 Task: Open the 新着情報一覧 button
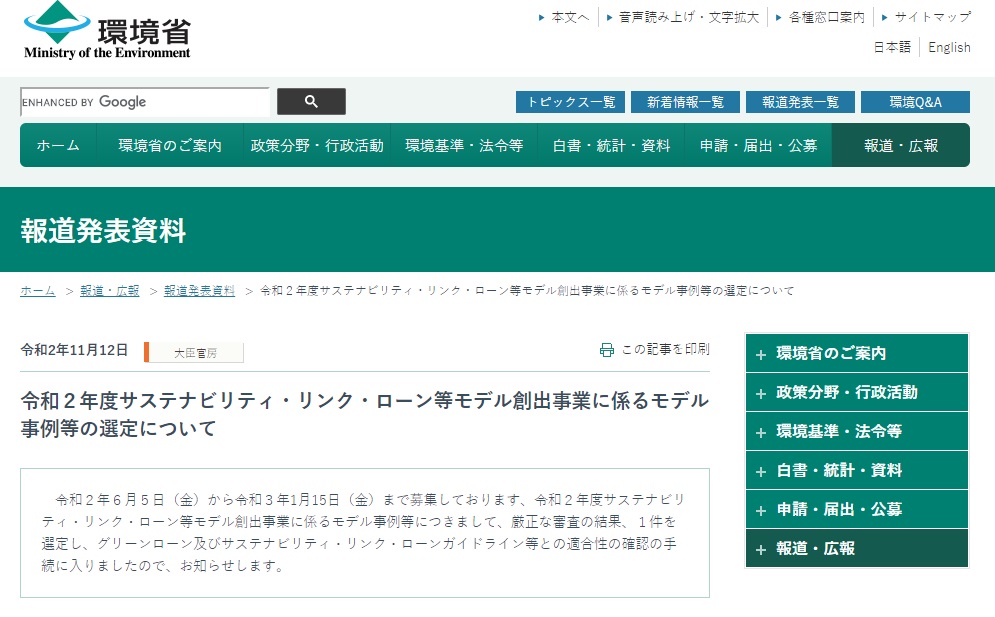685,102
